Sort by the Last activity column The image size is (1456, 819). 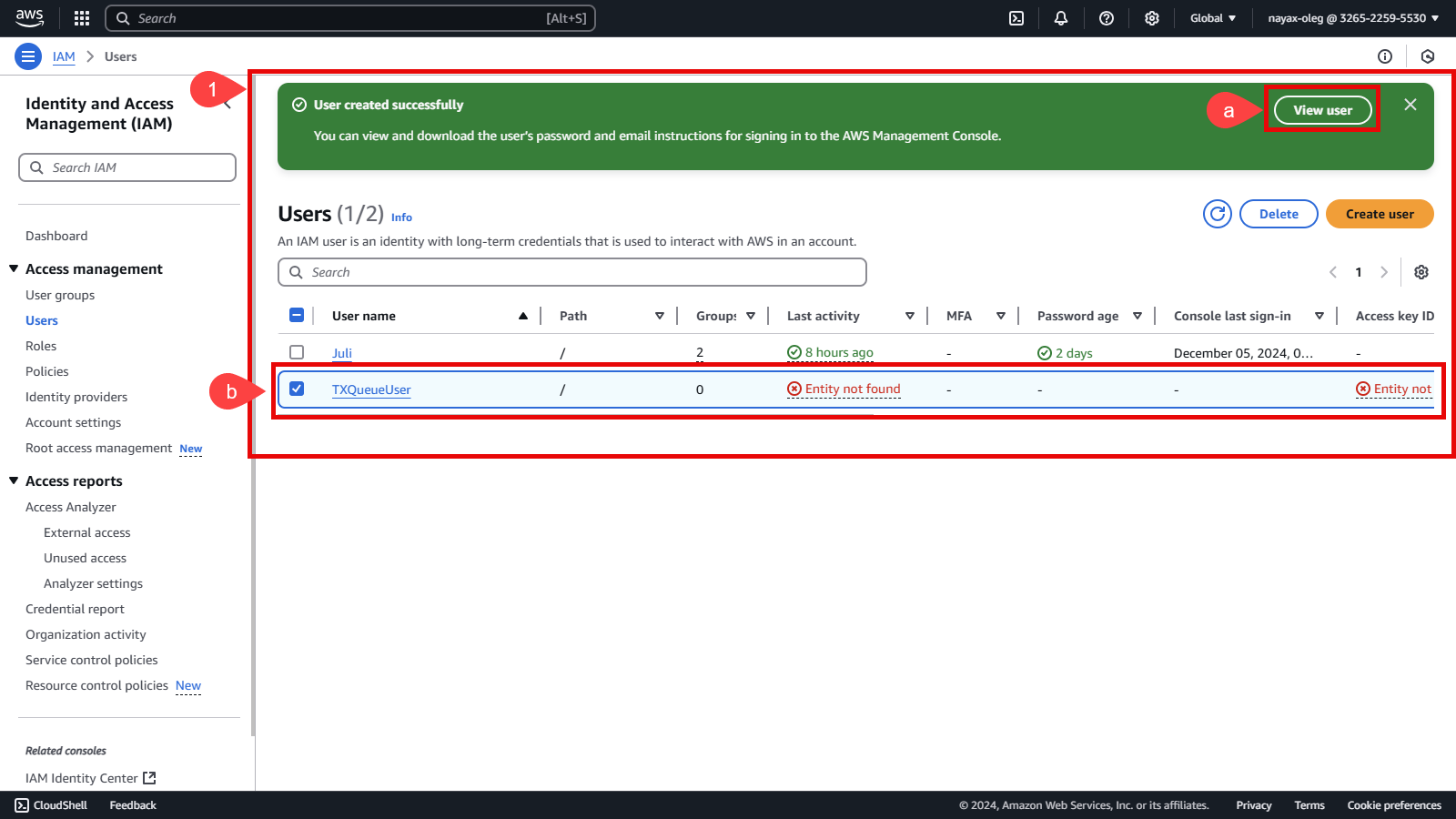click(x=910, y=316)
